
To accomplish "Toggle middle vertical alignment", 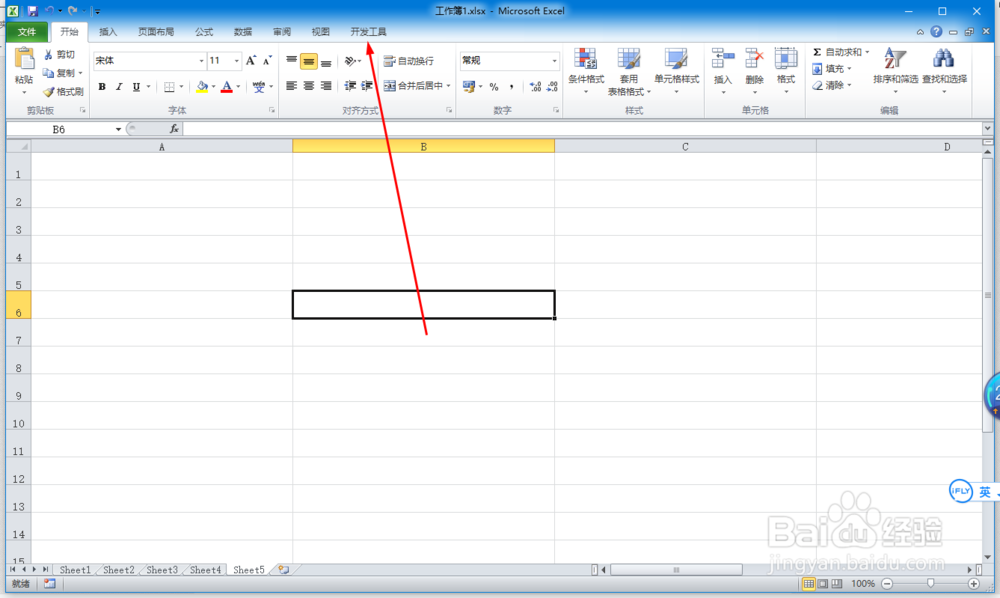I will (x=309, y=61).
